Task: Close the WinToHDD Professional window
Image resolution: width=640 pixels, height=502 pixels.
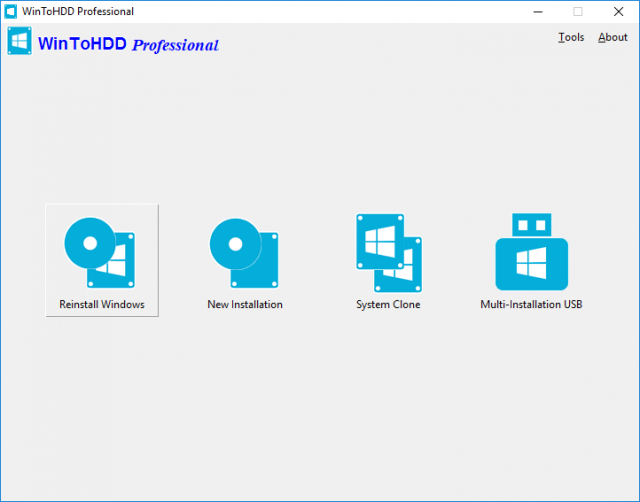Action: (x=618, y=11)
